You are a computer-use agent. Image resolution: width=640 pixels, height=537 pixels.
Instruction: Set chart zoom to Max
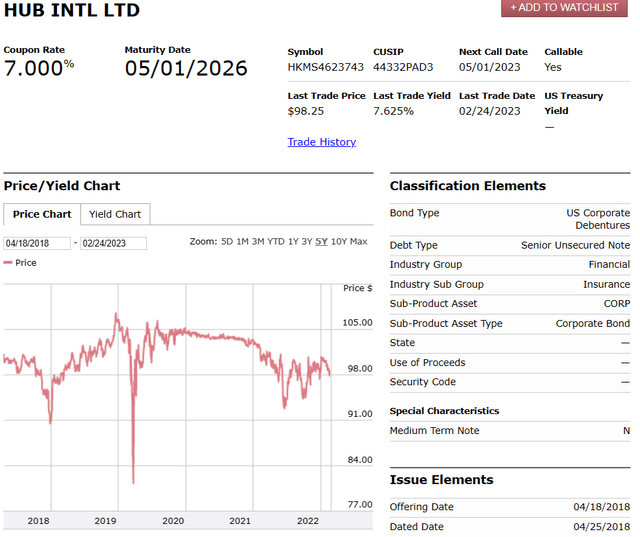click(x=358, y=242)
